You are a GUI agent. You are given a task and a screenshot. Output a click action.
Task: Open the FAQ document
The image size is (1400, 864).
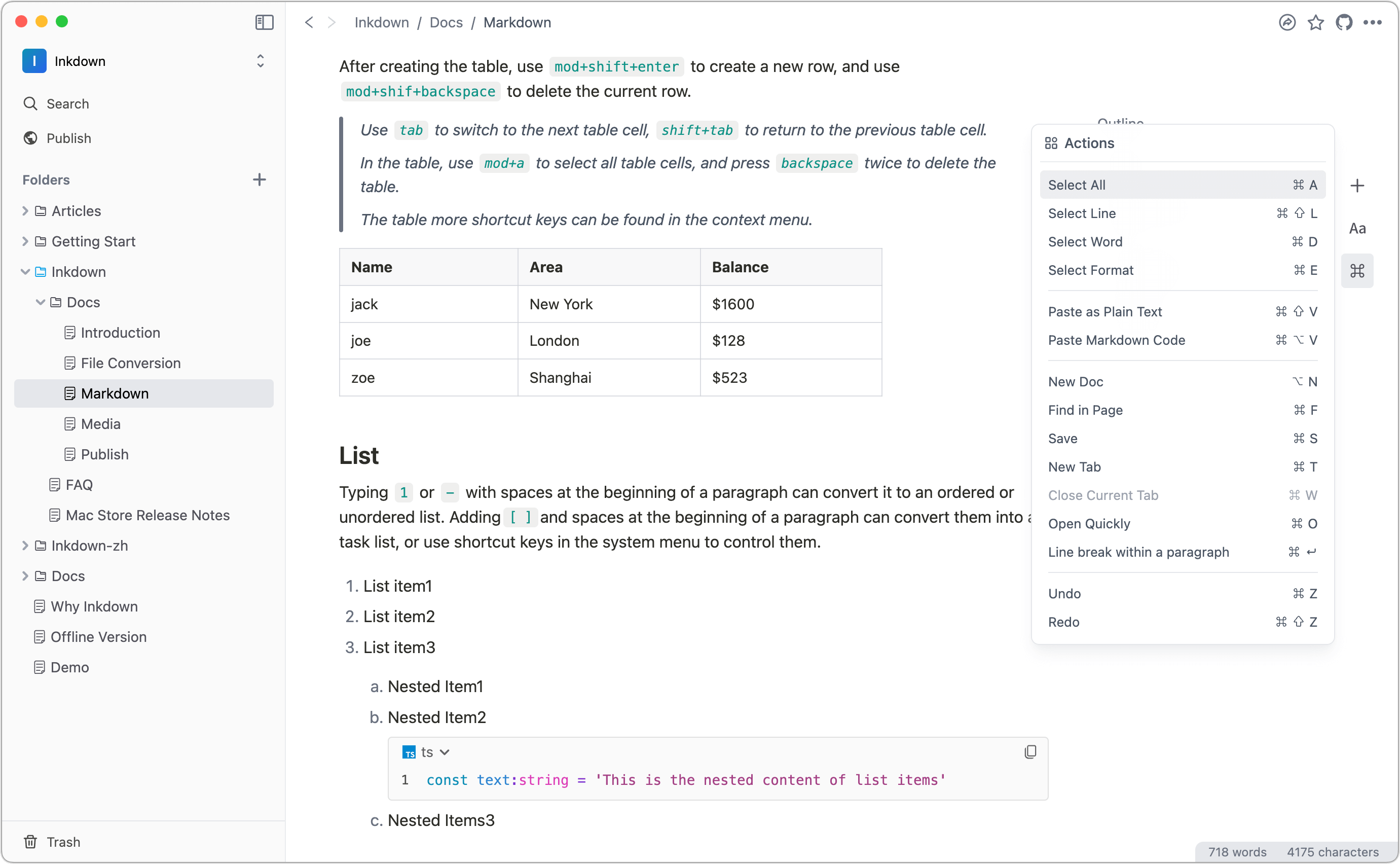144,485
